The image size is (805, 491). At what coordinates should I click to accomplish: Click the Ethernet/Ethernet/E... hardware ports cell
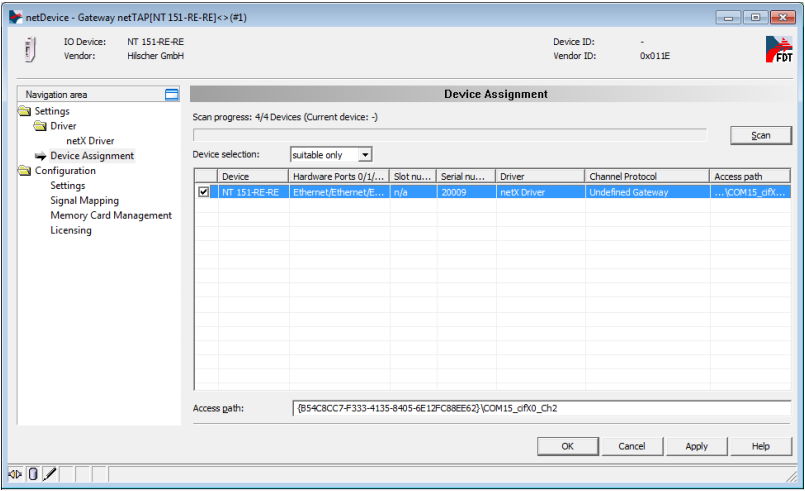click(x=339, y=192)
